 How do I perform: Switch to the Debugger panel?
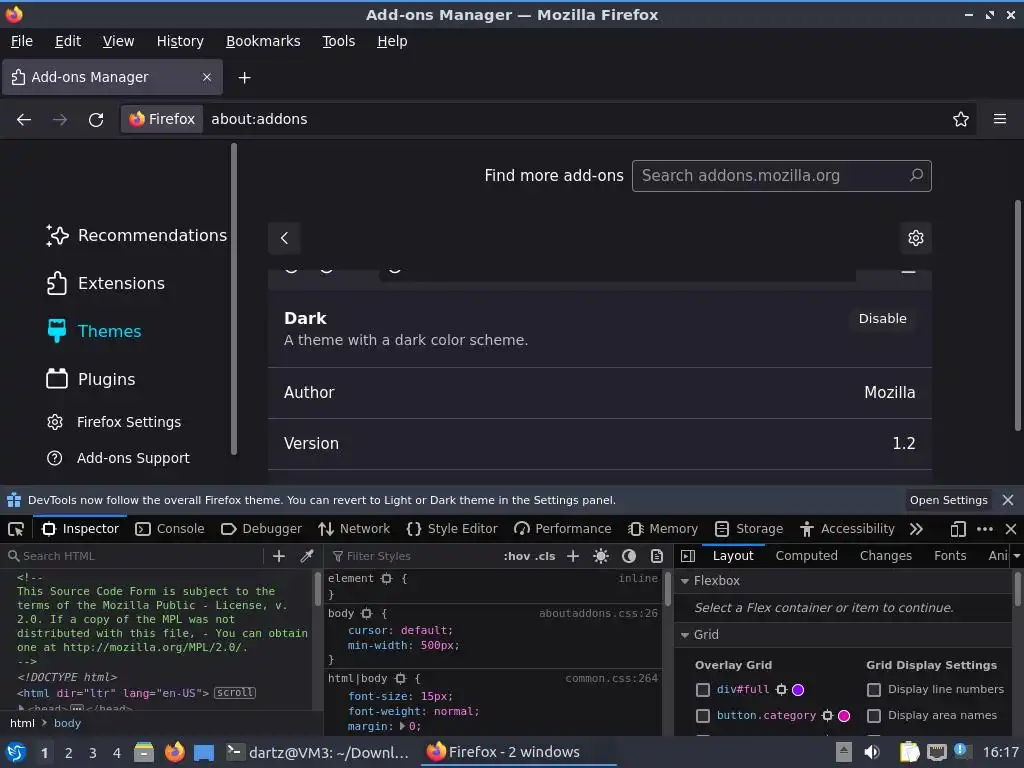[x=261, y=529]
